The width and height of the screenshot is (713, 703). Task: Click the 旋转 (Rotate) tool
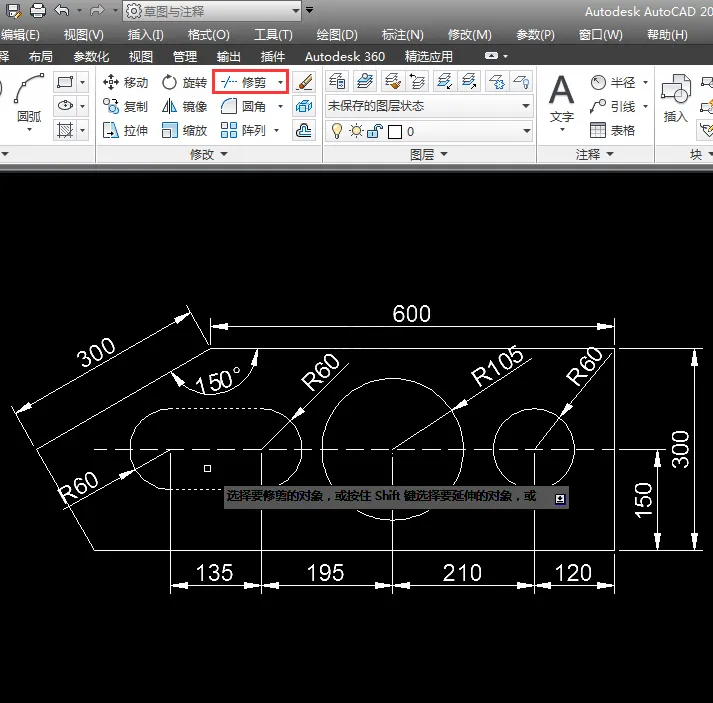[184, 82]
